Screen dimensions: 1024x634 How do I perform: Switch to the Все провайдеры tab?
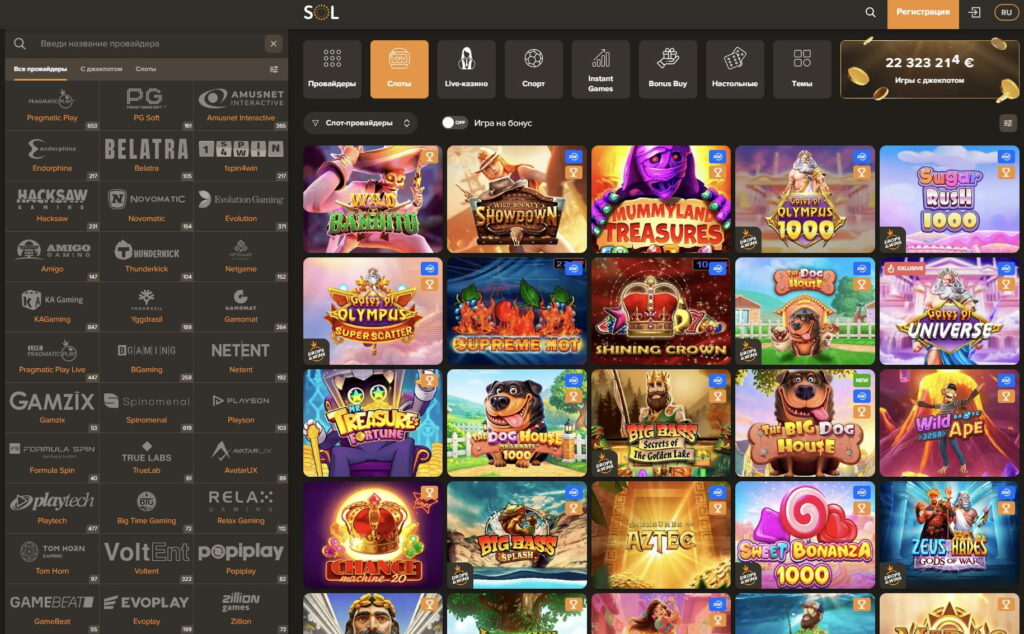pos(40,69)
